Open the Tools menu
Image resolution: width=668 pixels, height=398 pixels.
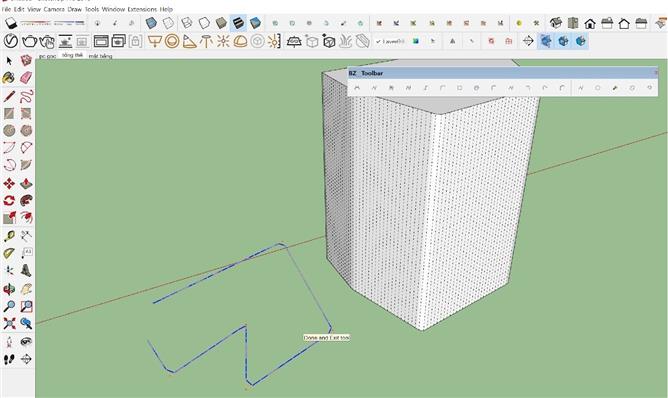coord(92,9)
